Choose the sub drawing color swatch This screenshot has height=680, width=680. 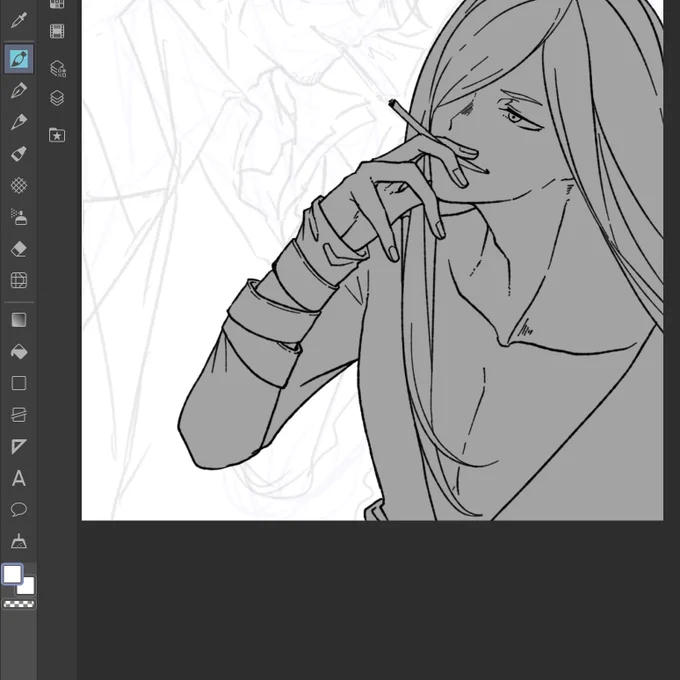coord(27,586)
